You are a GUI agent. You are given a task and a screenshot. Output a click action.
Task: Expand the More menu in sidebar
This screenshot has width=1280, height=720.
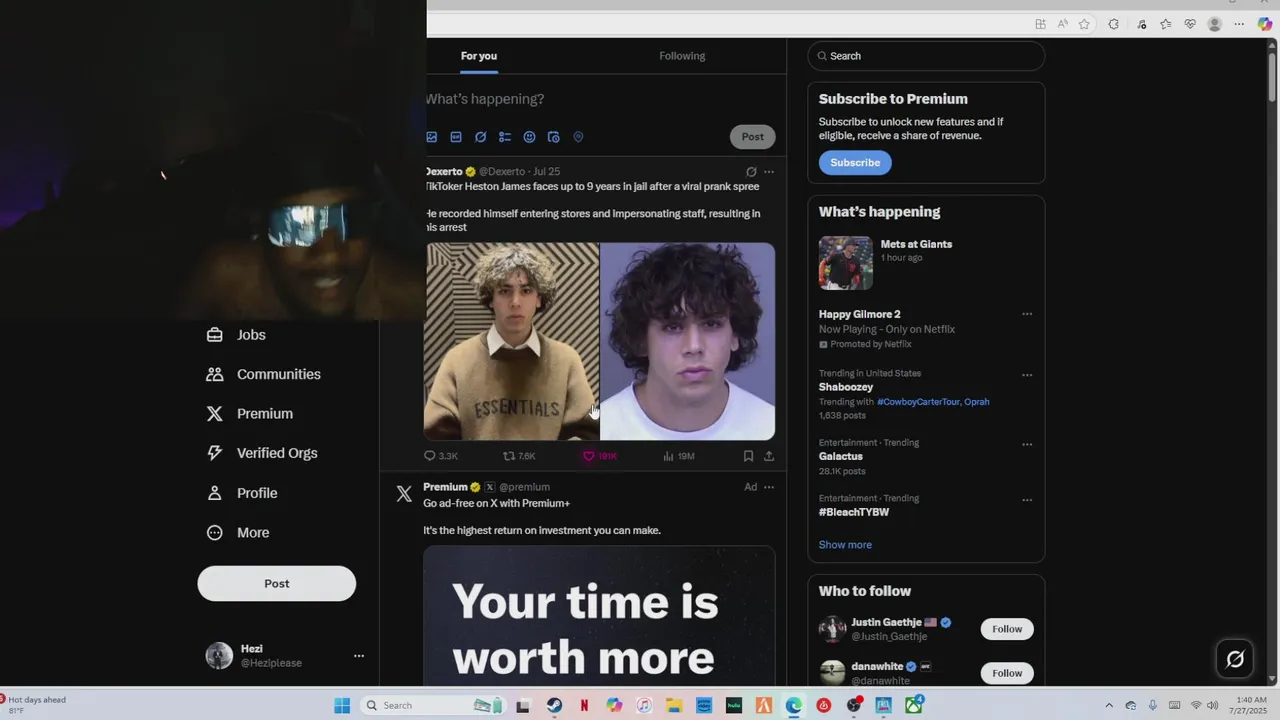[238, 533]
